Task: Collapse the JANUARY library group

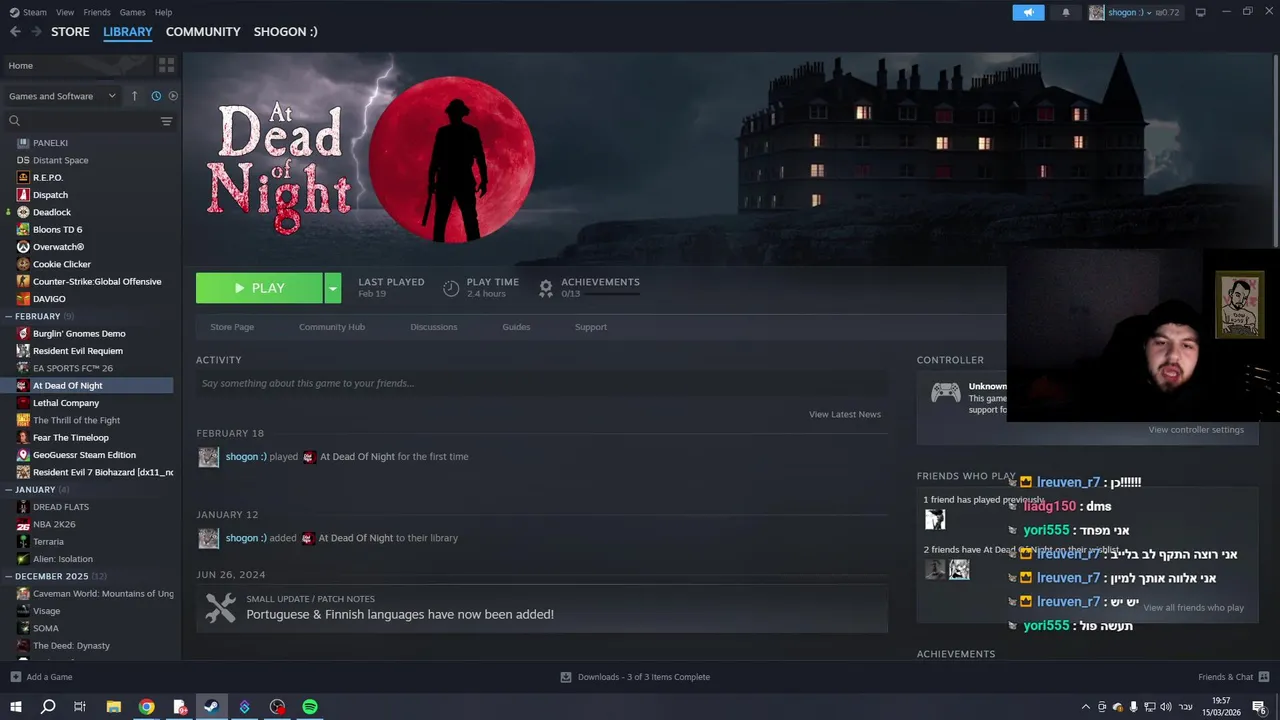Action: (x=10, y=490)
